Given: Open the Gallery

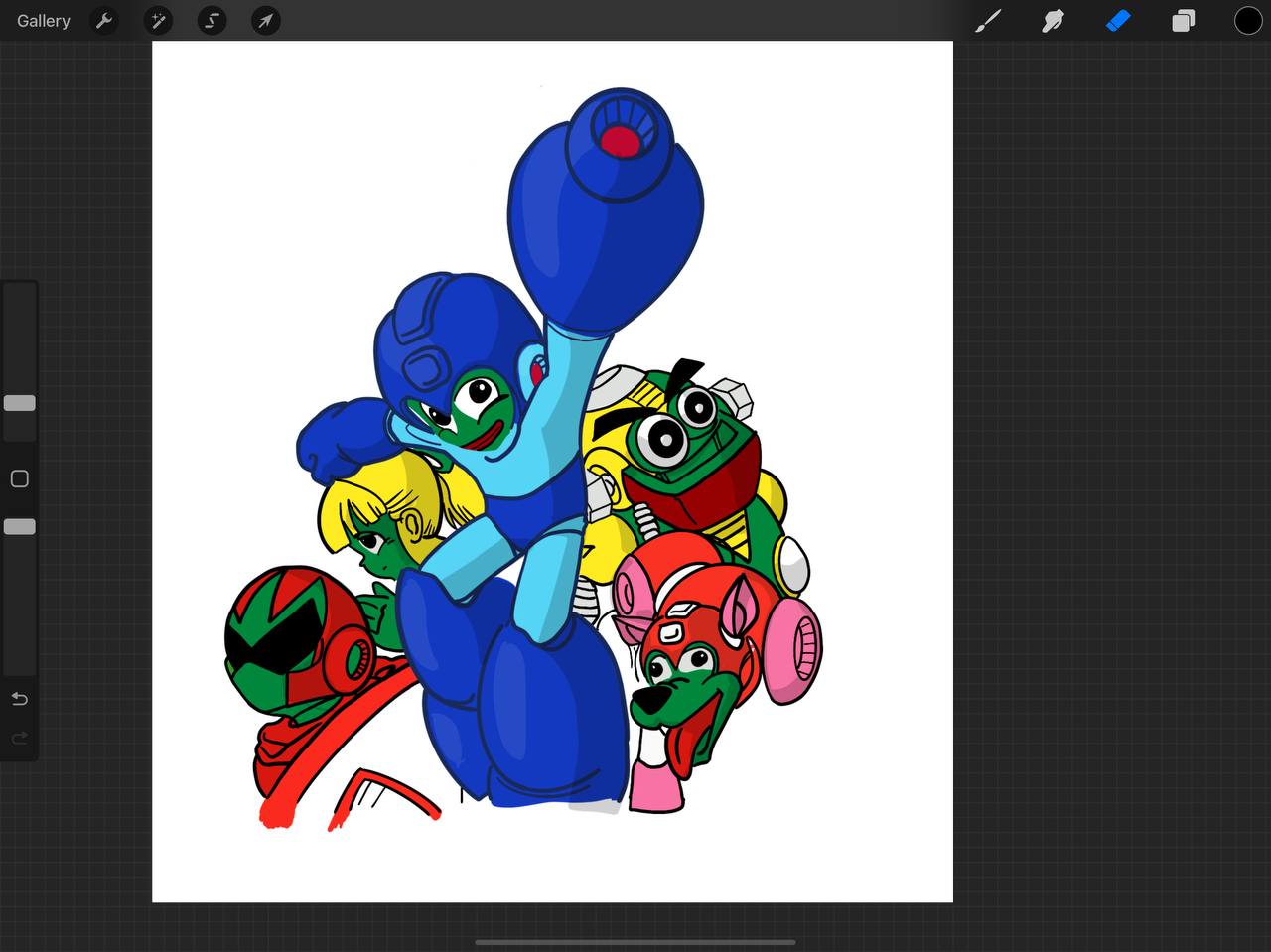Looking at the screenshot, I should (x=44, y=21).
